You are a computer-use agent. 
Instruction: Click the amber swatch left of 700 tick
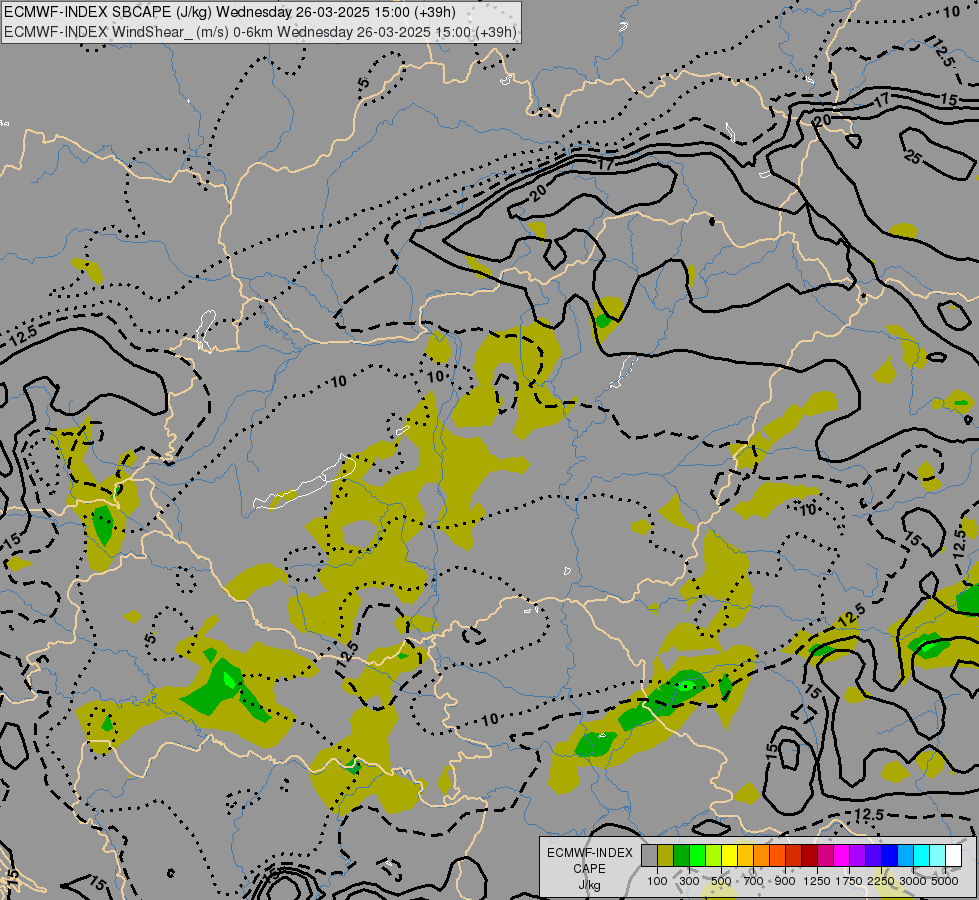coord(745,856)
